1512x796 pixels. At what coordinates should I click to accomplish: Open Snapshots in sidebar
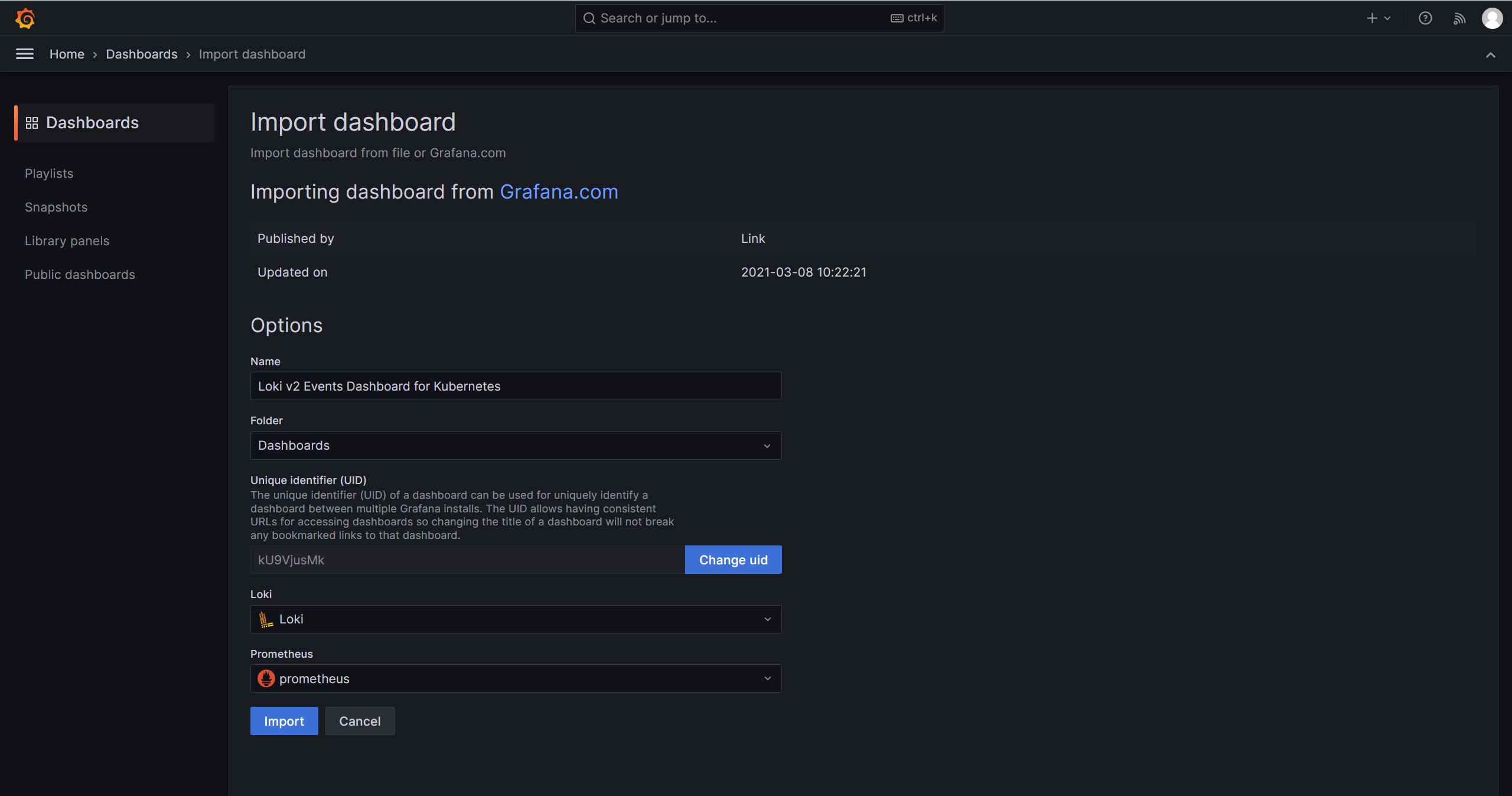56,207
